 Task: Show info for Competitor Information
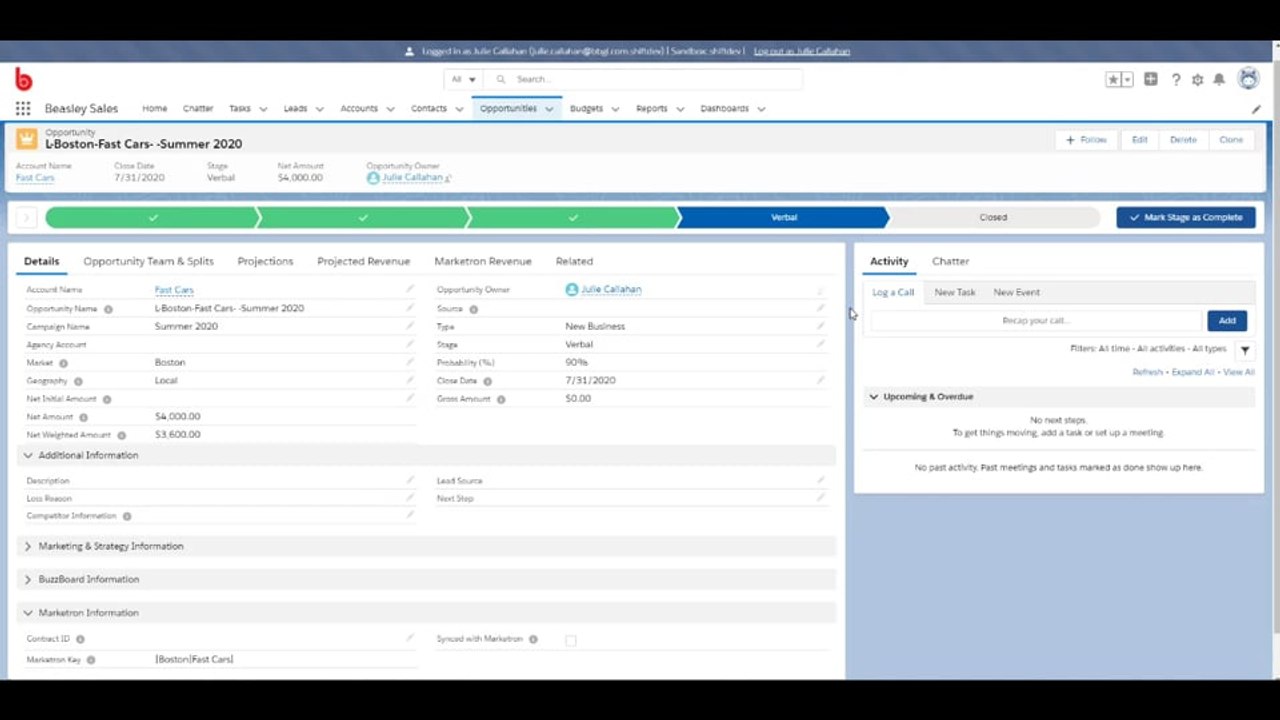coord(127,516)
